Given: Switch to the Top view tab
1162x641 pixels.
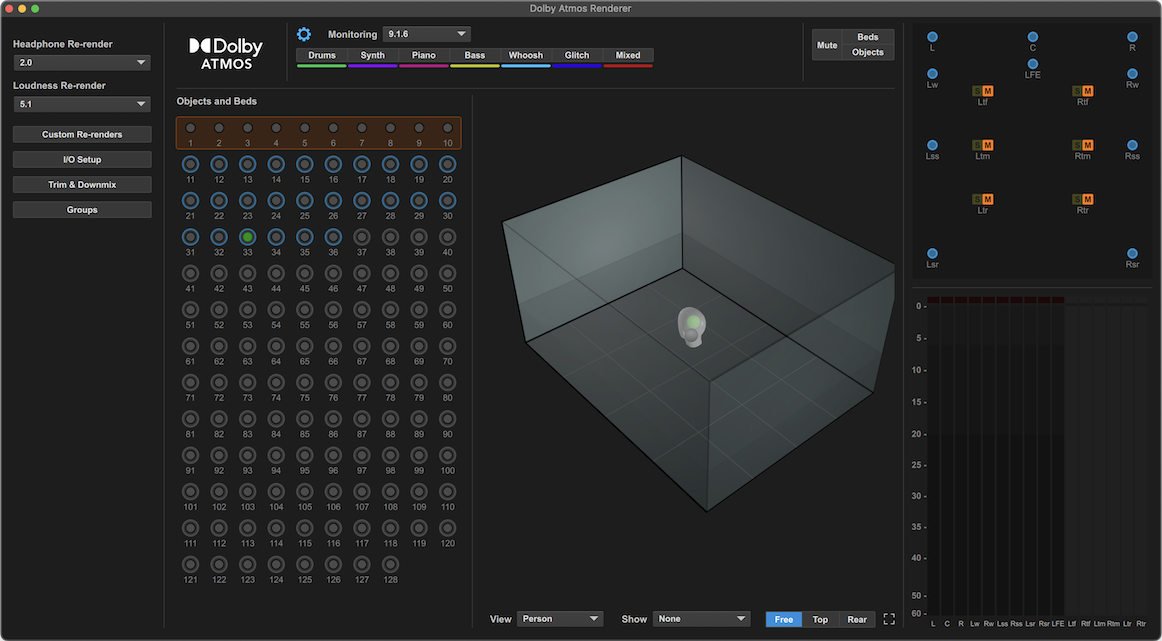Looking at the screenshot, I should [x=820, y=620].
